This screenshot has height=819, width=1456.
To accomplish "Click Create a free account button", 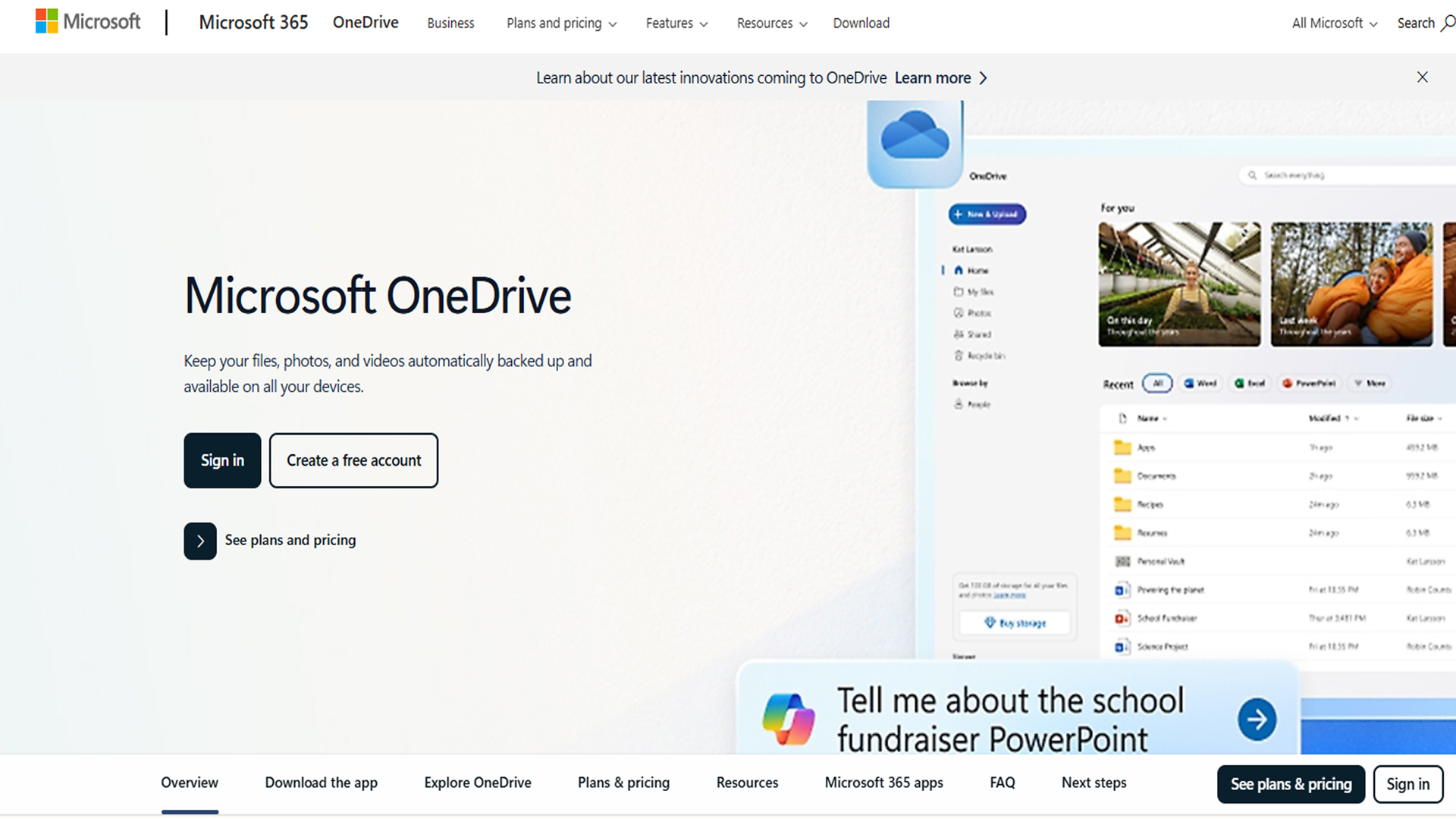I will [353, 460].
